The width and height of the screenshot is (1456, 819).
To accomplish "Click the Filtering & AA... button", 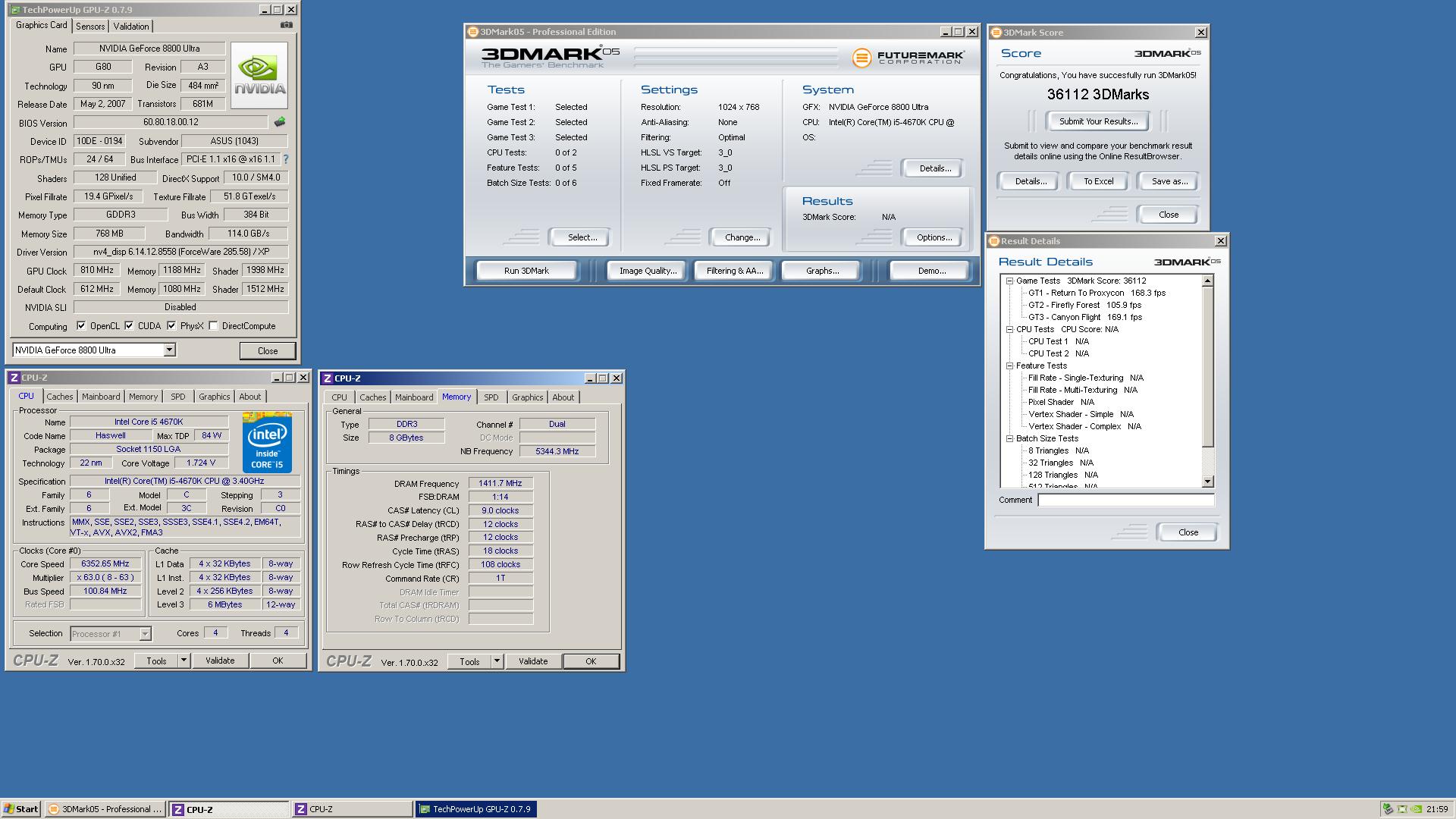I will point(735,271).
